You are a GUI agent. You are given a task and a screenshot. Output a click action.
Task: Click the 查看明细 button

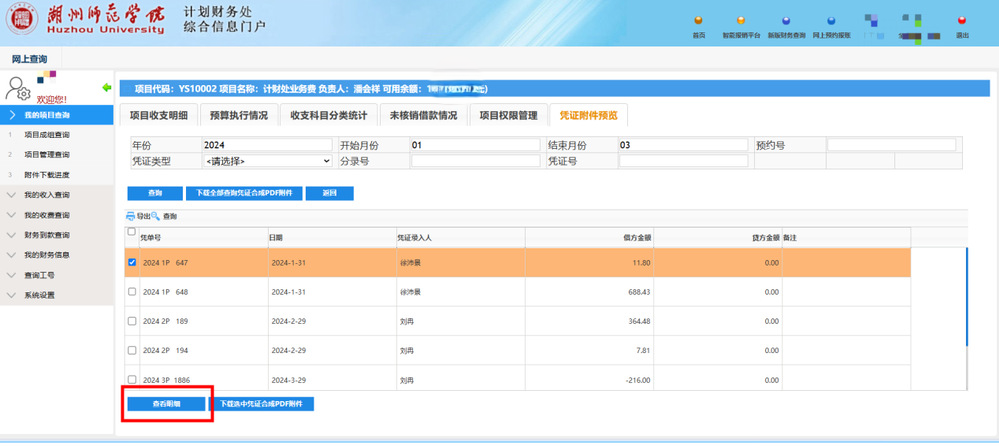click(x=166, y=404)
